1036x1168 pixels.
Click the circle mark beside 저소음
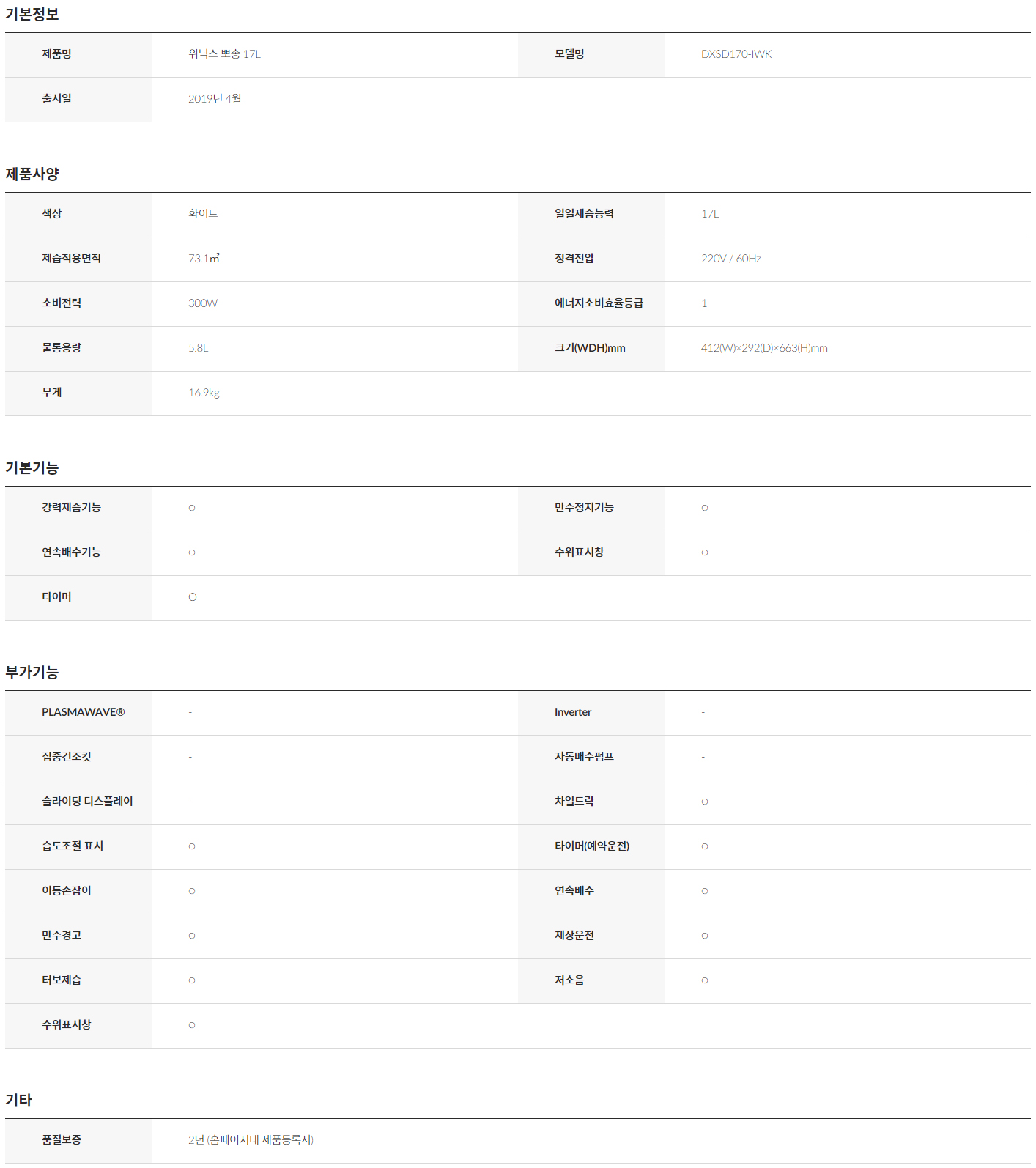[x=705, y=980]
